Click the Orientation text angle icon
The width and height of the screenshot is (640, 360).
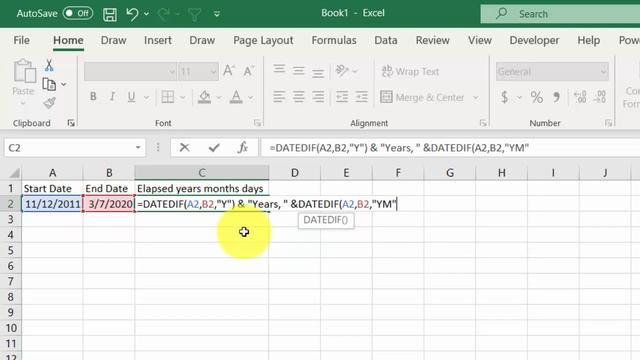pyautogui.click(x=342, y=71)
